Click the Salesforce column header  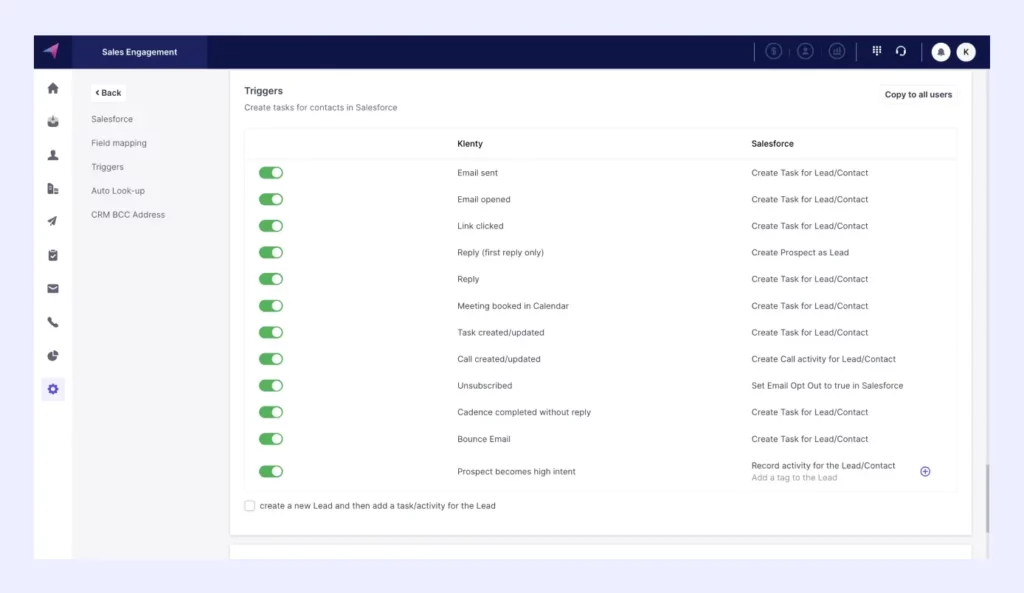[772, 144]
